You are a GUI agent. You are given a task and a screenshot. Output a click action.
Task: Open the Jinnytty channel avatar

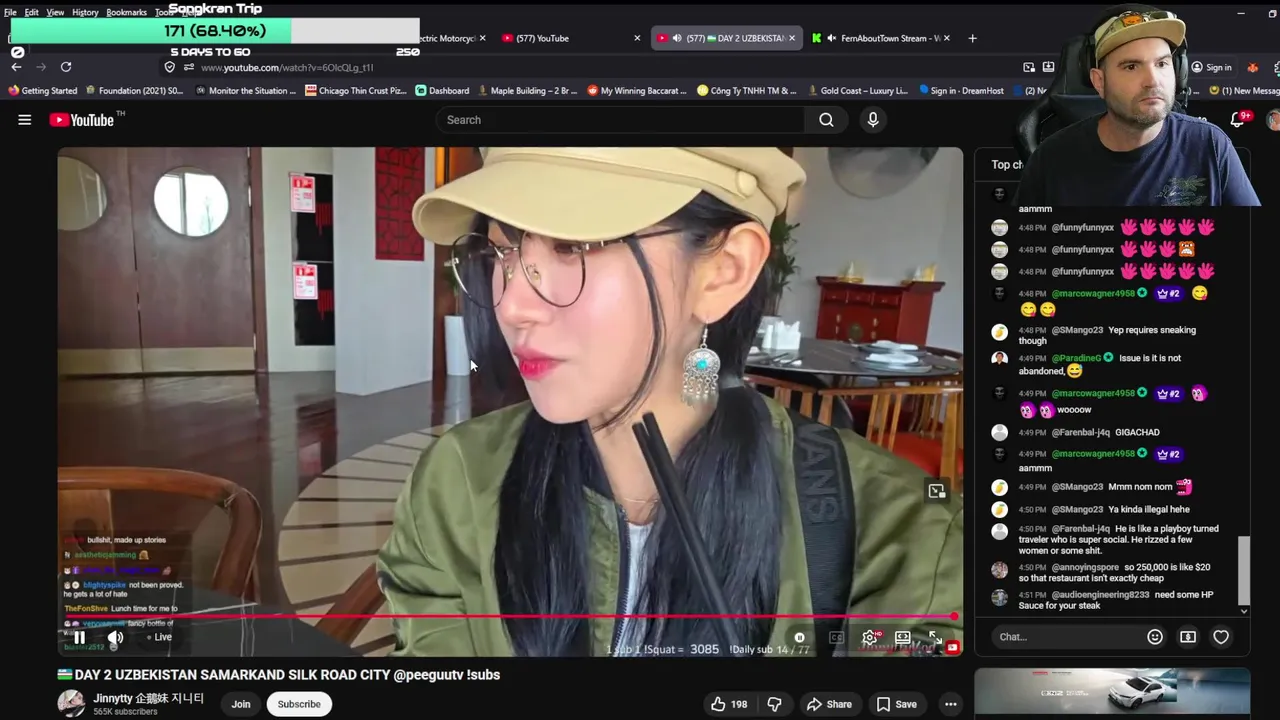pyautogui.click(x=71, y=703)
